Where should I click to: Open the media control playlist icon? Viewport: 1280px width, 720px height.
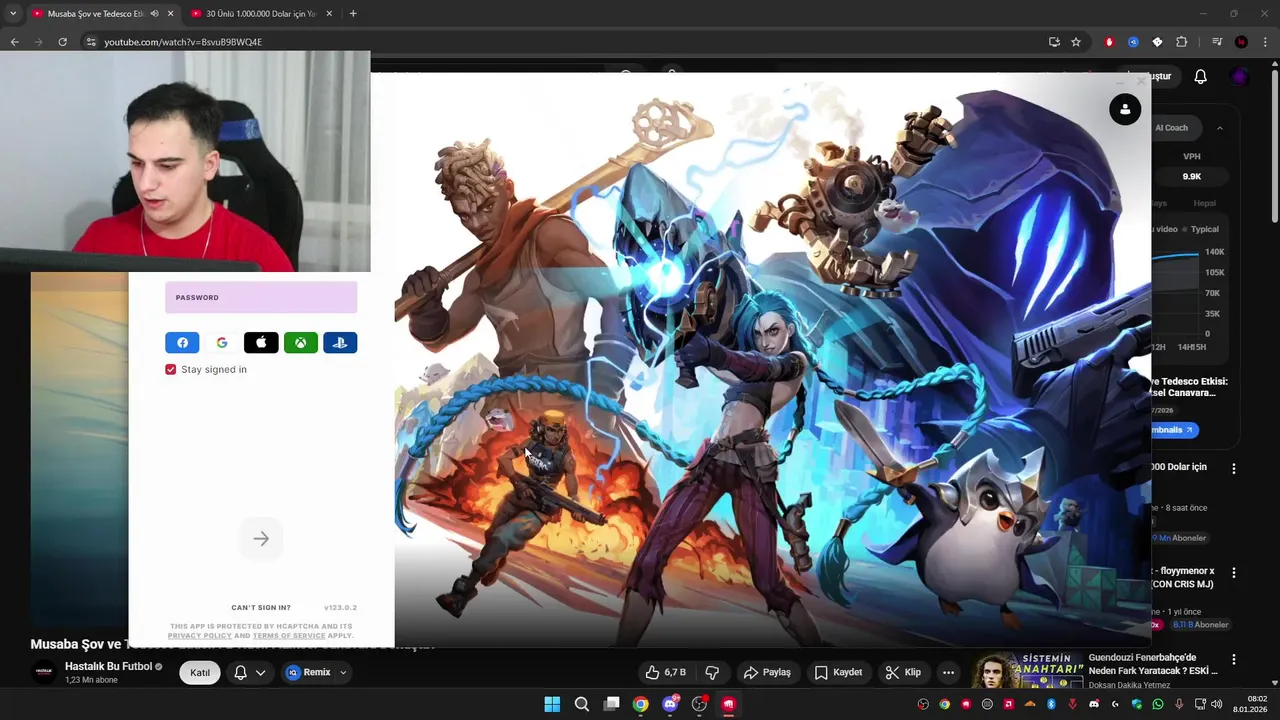[1217, 42]
